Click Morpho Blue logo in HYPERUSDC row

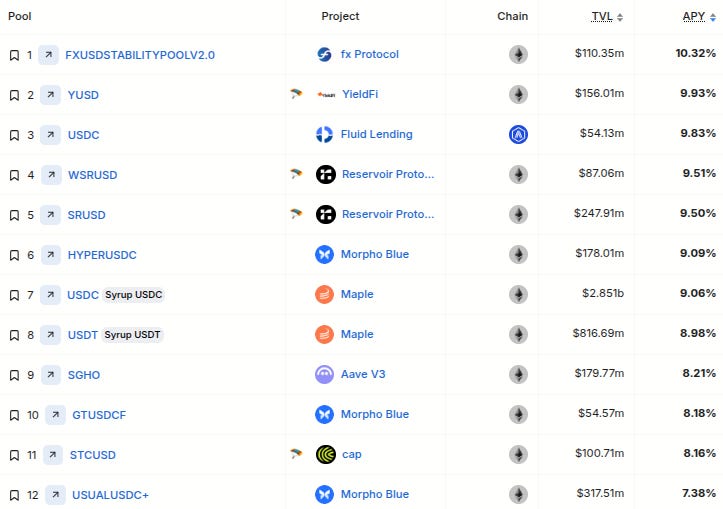click(x=324, y=254)
